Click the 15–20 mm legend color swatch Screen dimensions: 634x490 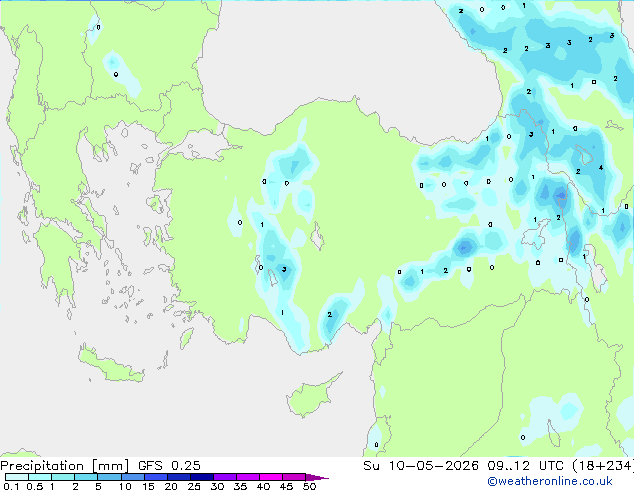(x=155, y=477)
